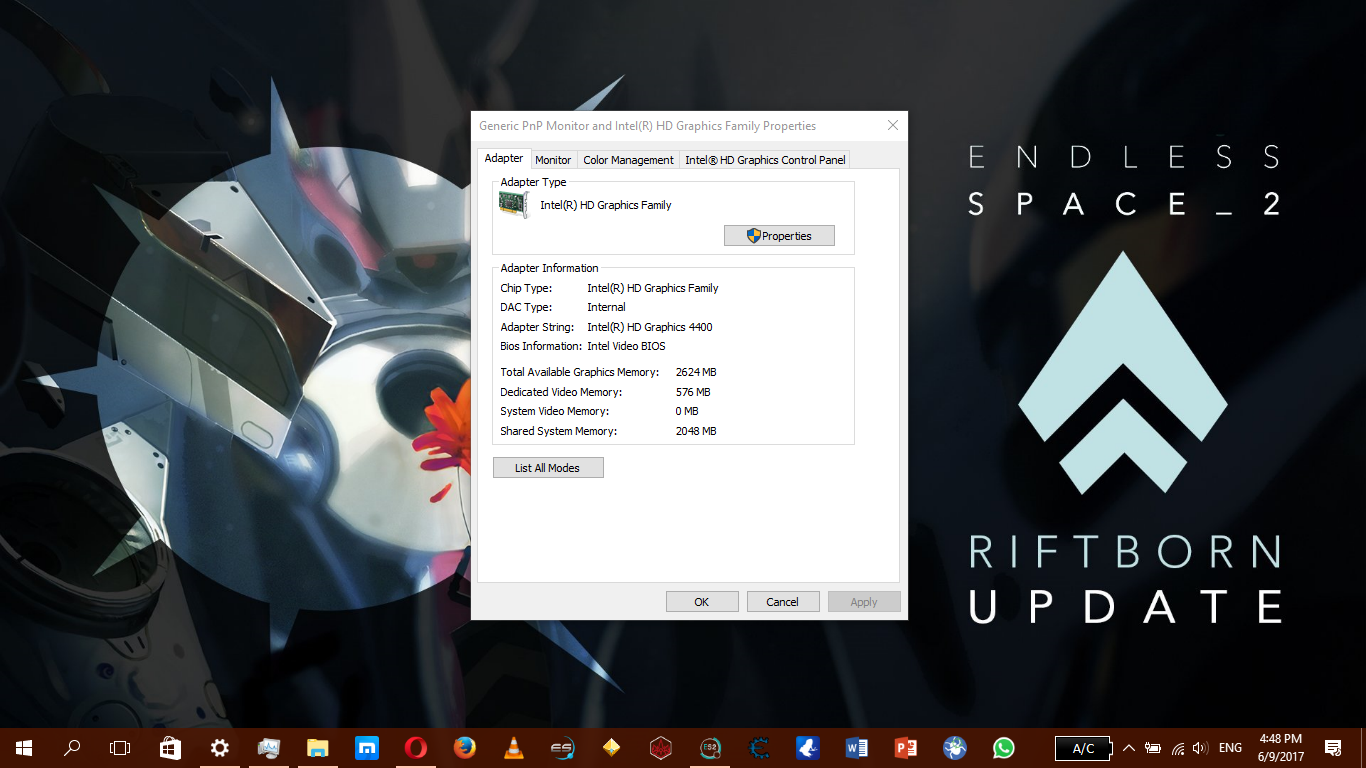Open VLC media player icon

(514, 748)
